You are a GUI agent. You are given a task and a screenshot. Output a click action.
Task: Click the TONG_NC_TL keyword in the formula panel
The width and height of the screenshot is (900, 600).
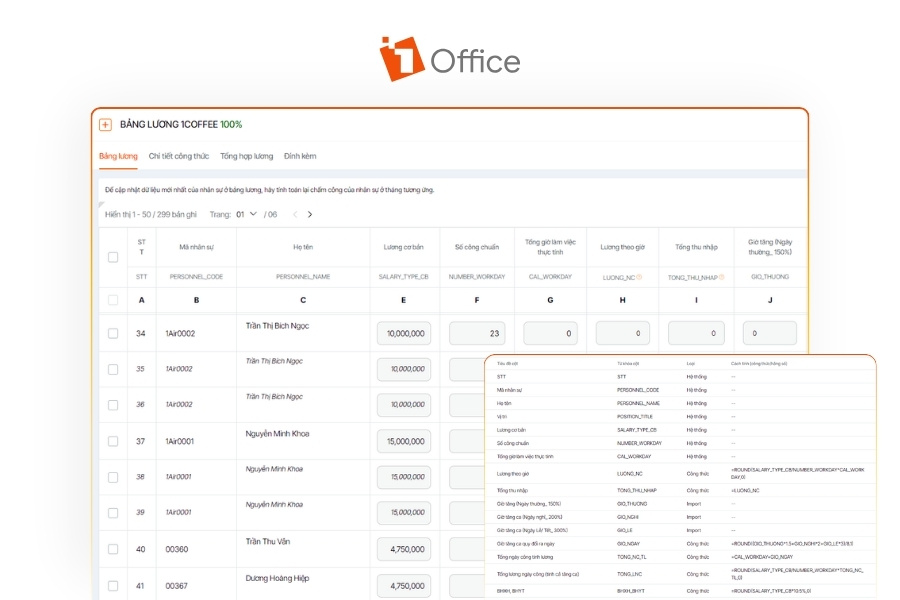(x=631, y=557)
